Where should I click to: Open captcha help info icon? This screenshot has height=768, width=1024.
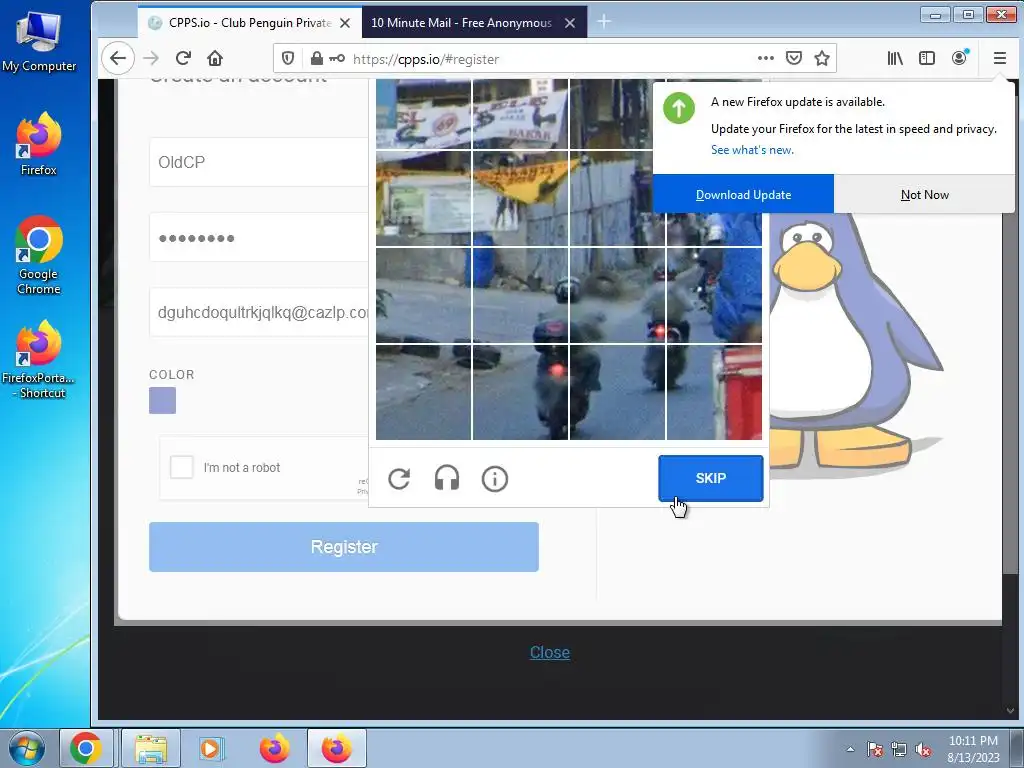[x=494, y=479]
